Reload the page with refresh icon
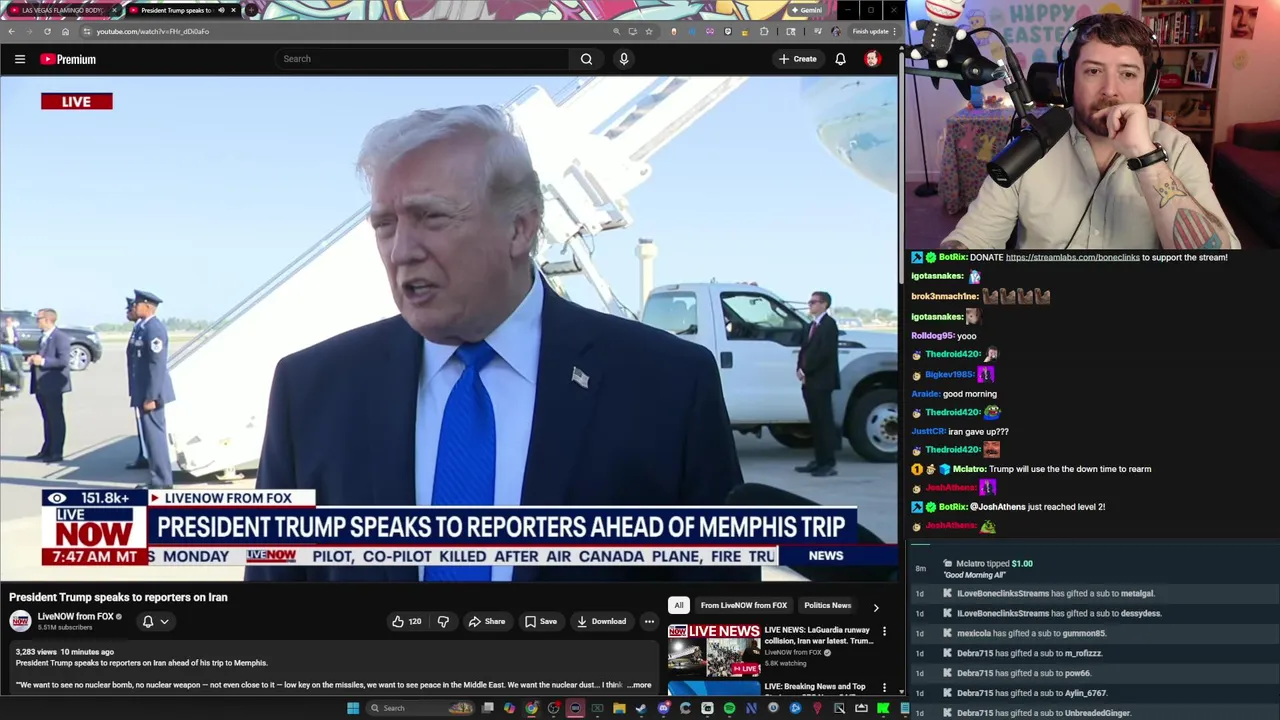Image resolution: width=1280 pixels, height=720 pixels. pyautogui.click(x=47, y=31)
